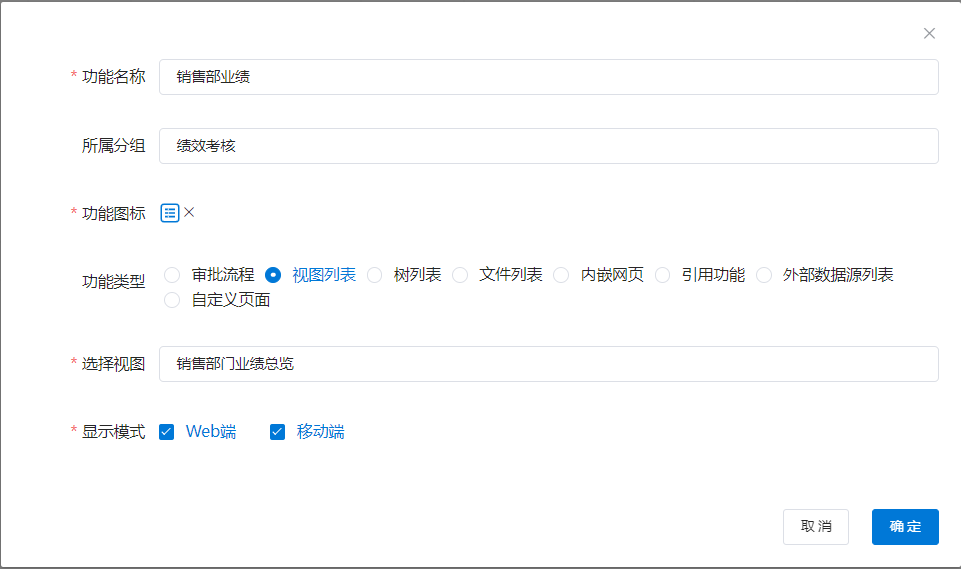
Task: Choose the 树列表 function type
Action: (375, 275)
